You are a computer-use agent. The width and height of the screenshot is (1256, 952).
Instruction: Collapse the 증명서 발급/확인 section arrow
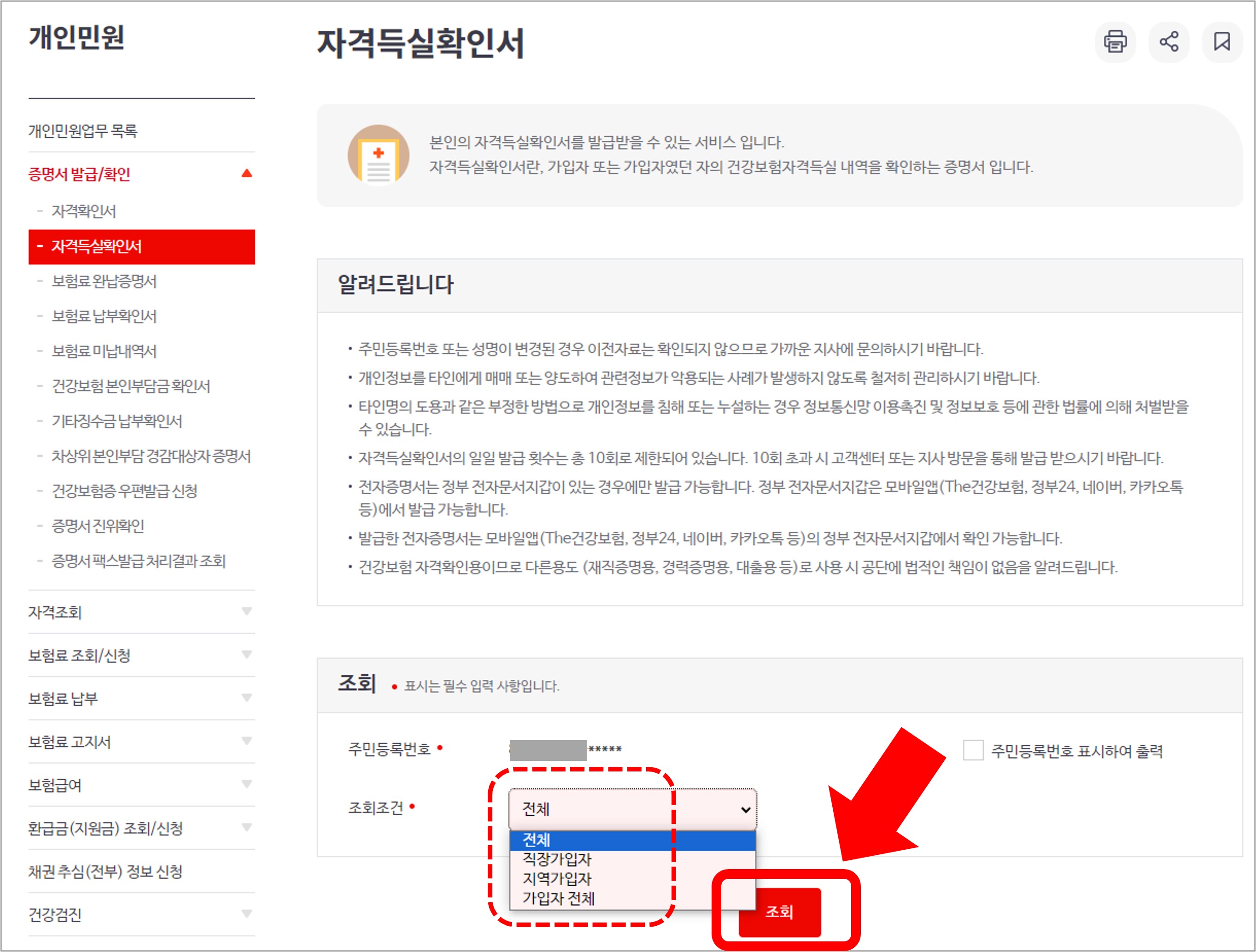tap(246, 173)
